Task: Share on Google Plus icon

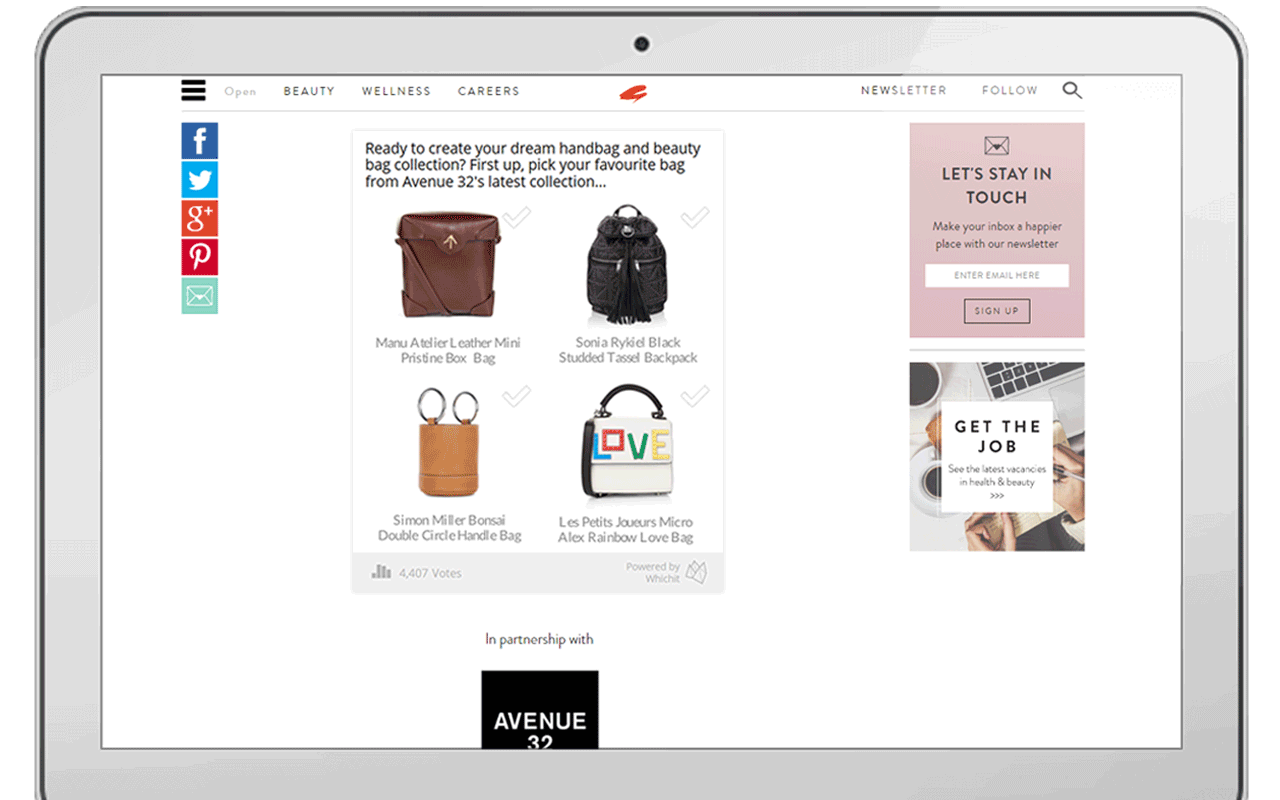Action: point(200,218)
